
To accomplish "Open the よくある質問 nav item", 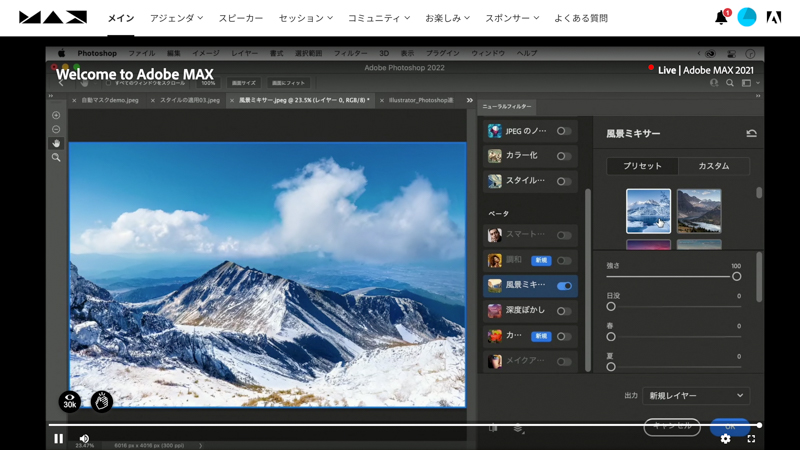I will pyautogui.click(x=581, y=18).
